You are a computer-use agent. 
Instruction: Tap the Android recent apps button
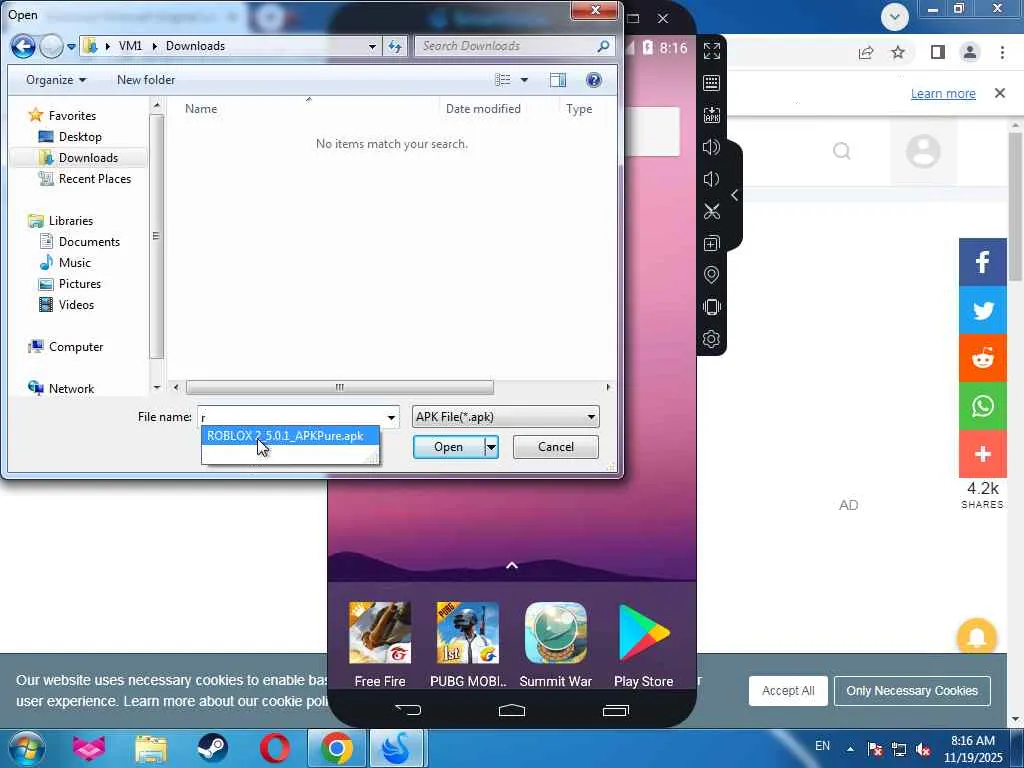click(x=616, y=710)
